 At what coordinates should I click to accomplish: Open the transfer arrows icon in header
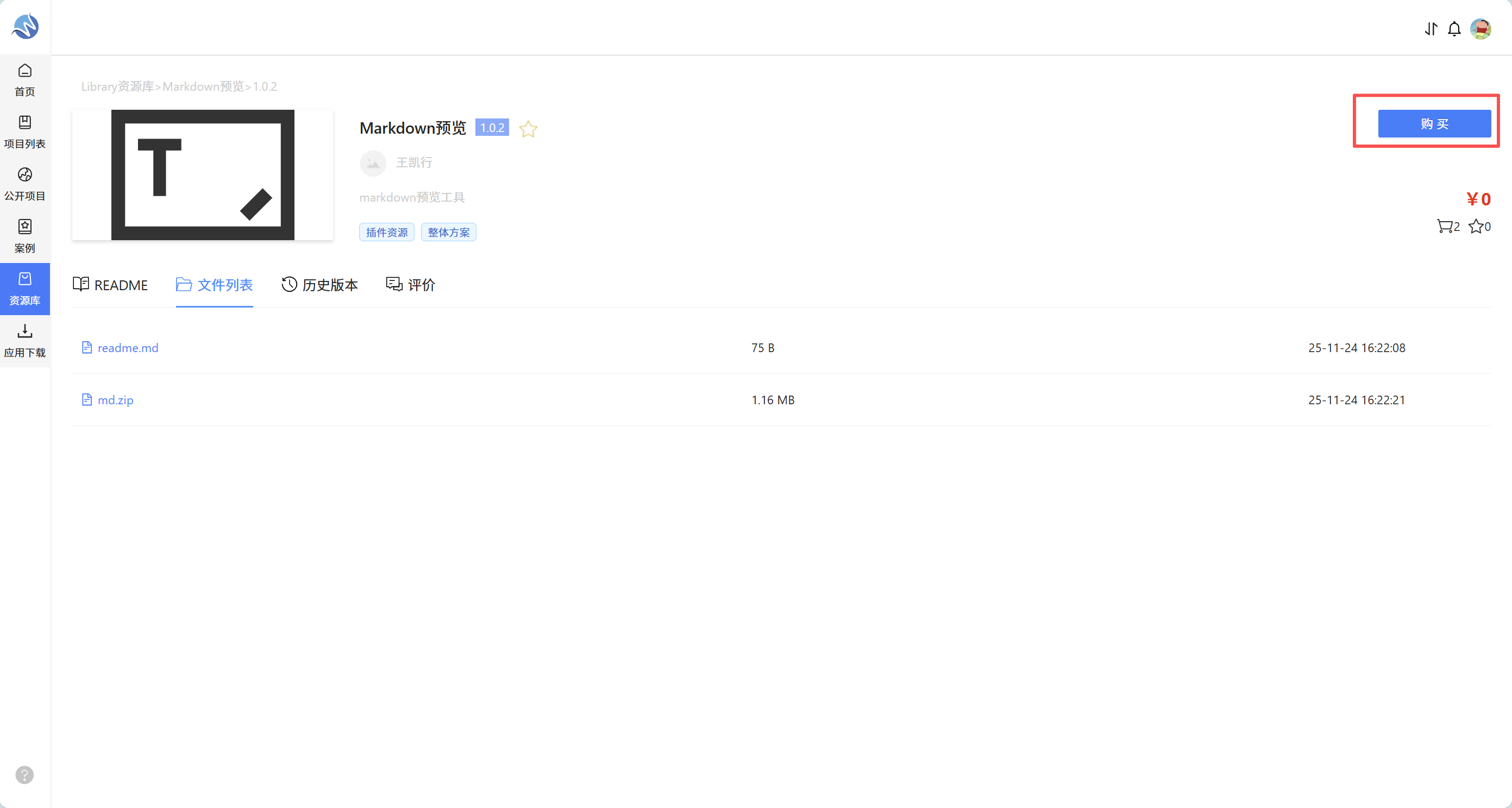[1431, 29]
